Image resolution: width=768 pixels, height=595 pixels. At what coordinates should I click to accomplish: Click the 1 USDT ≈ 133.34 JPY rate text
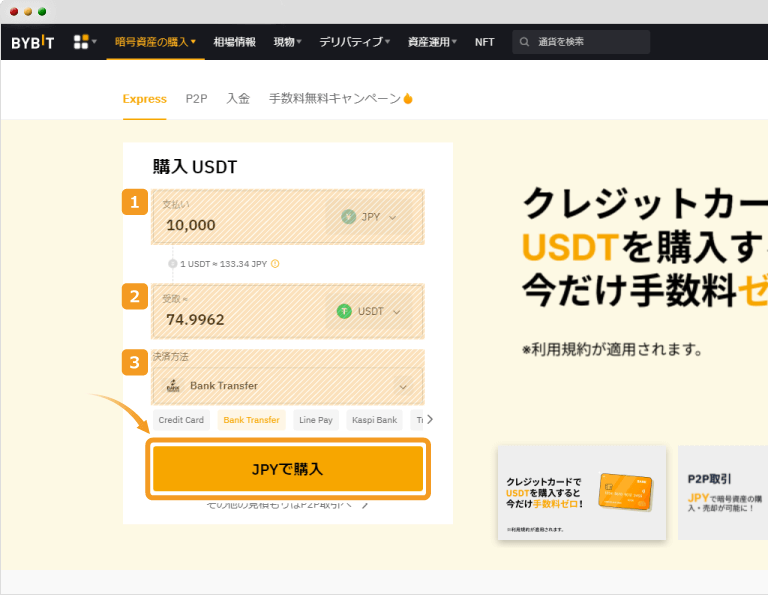[223, 264]
